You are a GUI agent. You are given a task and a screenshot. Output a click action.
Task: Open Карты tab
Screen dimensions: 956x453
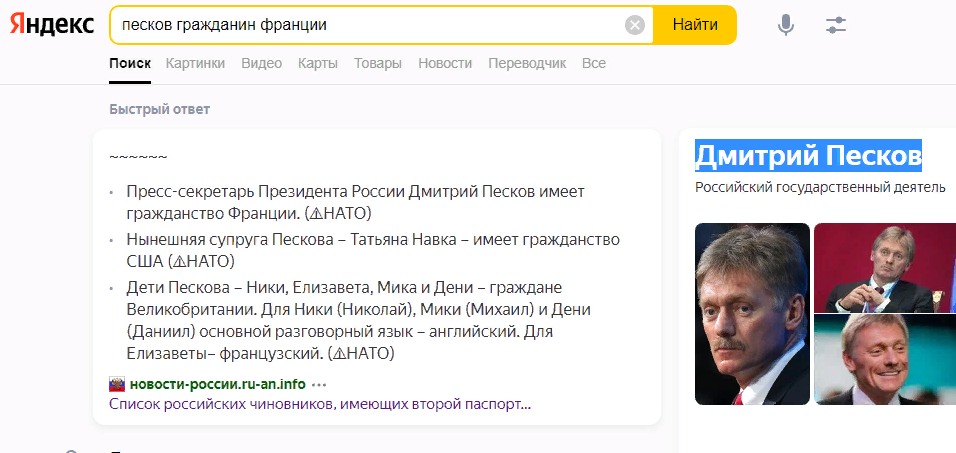coord(318,63)
